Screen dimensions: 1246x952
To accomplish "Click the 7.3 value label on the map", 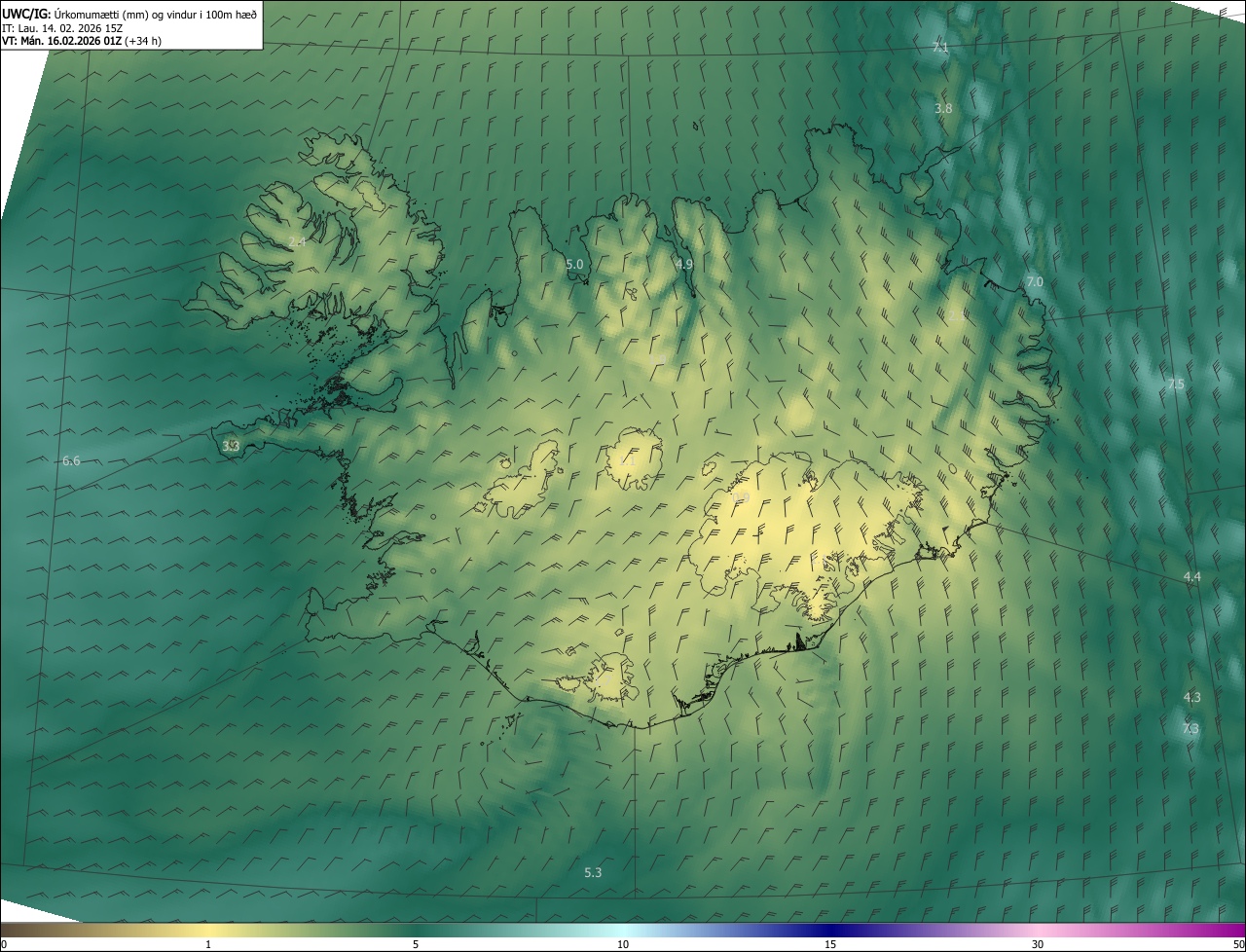I will 1191,728.
